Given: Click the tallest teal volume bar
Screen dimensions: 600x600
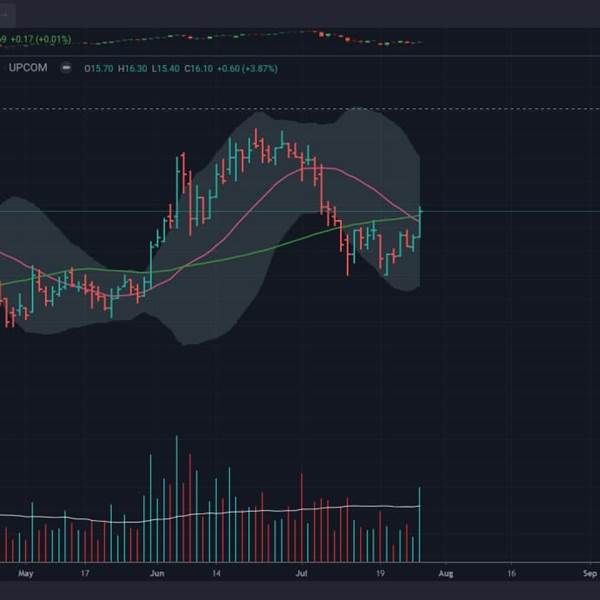Looking at the screenshot, I should point(176,499).
